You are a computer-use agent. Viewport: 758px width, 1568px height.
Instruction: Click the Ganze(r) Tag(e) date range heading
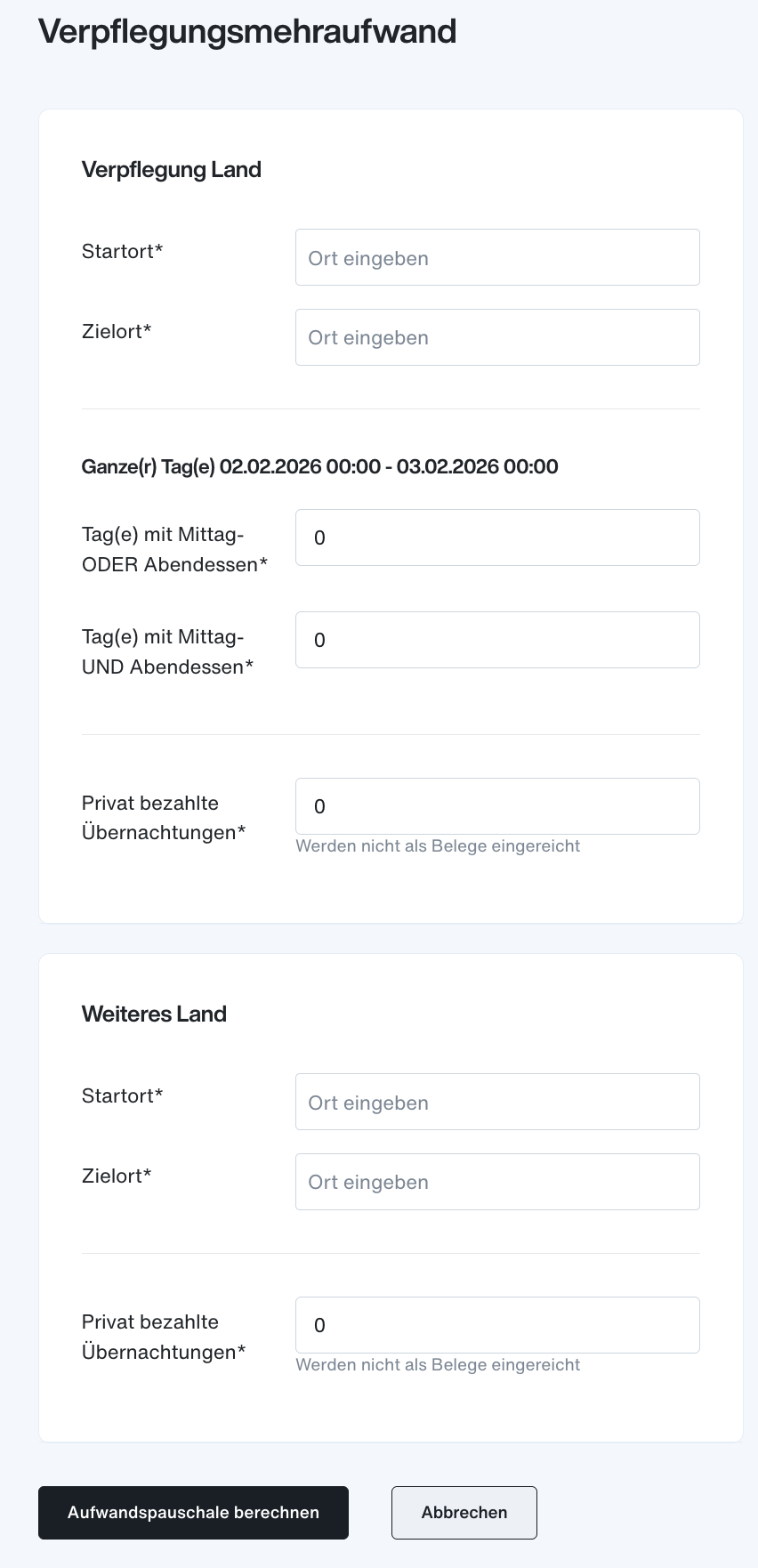(x=320, y=466)
